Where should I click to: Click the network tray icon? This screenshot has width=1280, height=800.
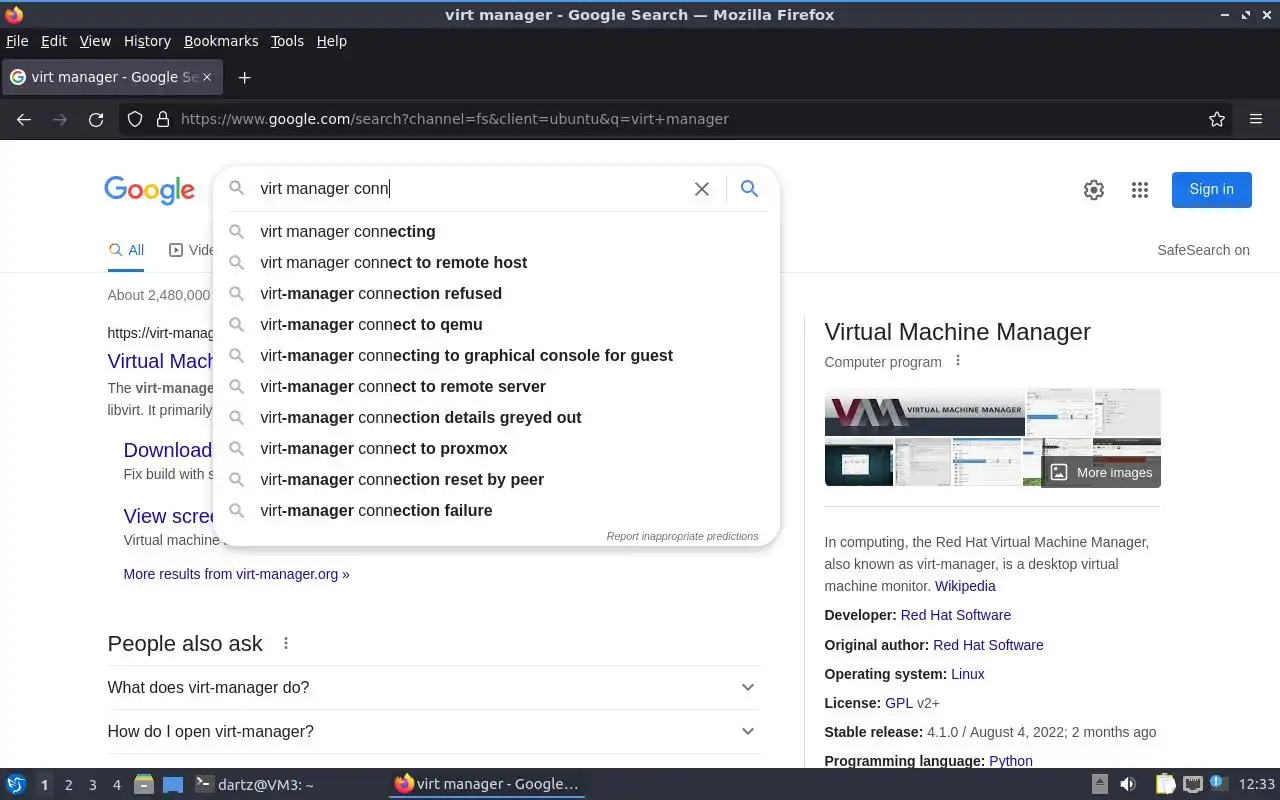[1193, 785]
